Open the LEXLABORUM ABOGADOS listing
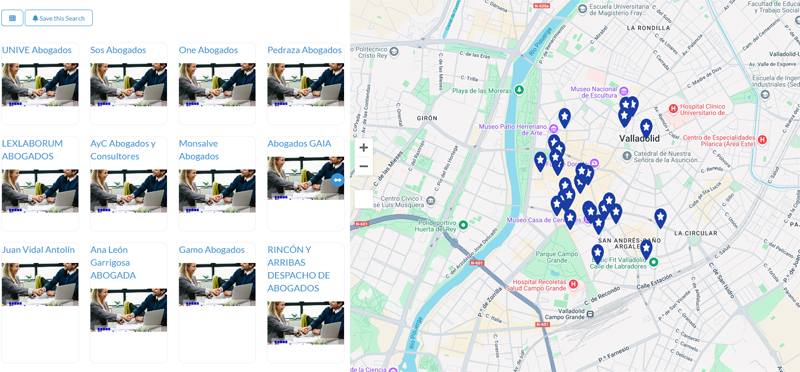 click(x=33, y=150)
